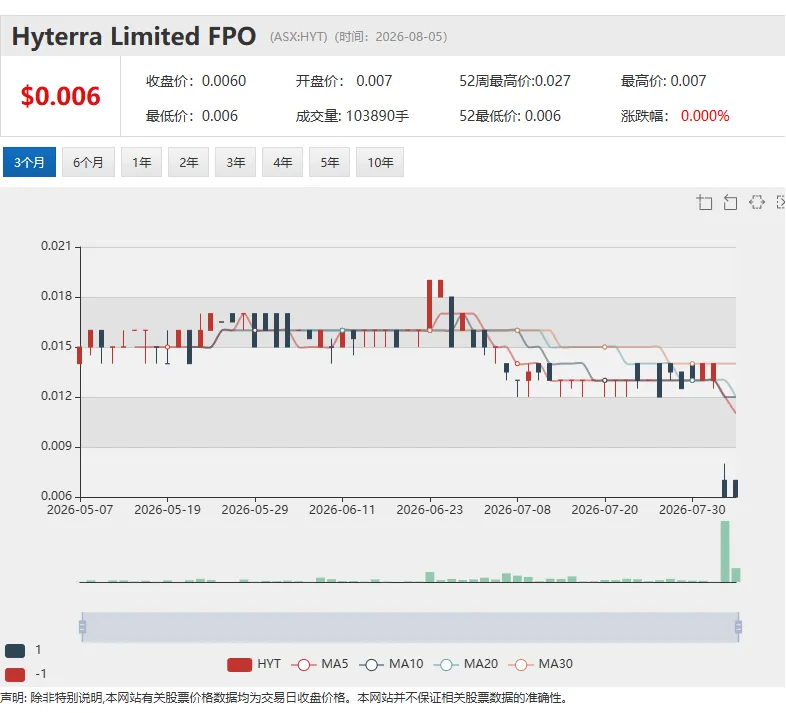The width and height of the screenshot is (786, 713).
Task: Click the 2026-07-30 x-axis label
Action: click(692, 510)
